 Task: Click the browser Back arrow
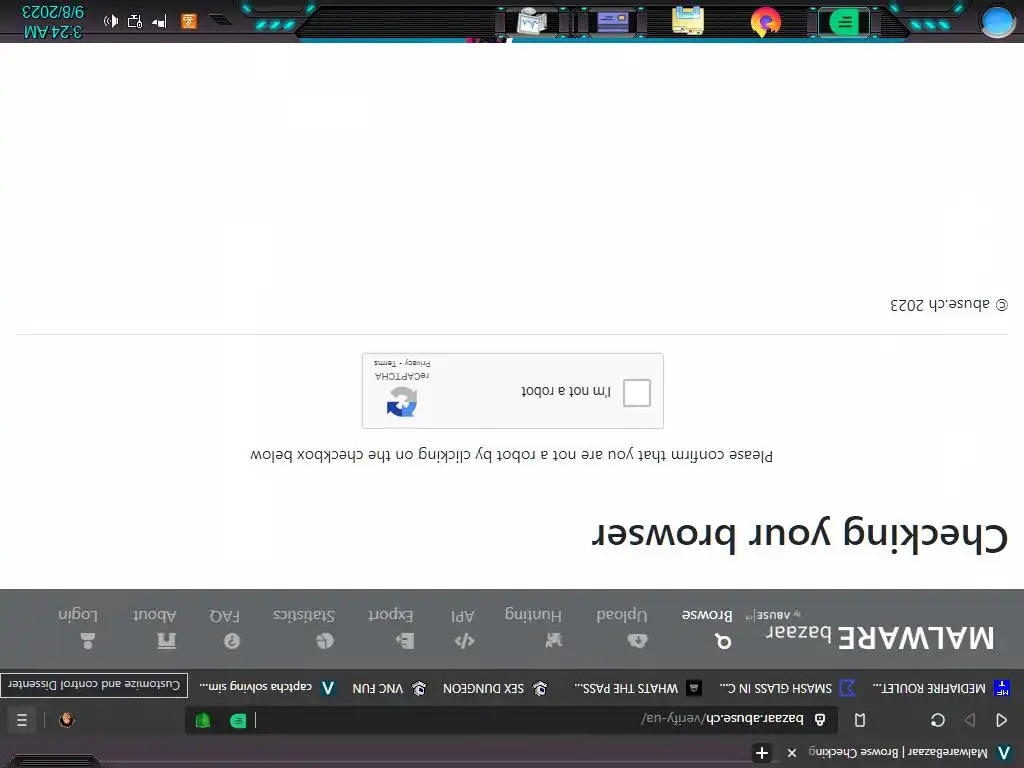(1002, 720)
